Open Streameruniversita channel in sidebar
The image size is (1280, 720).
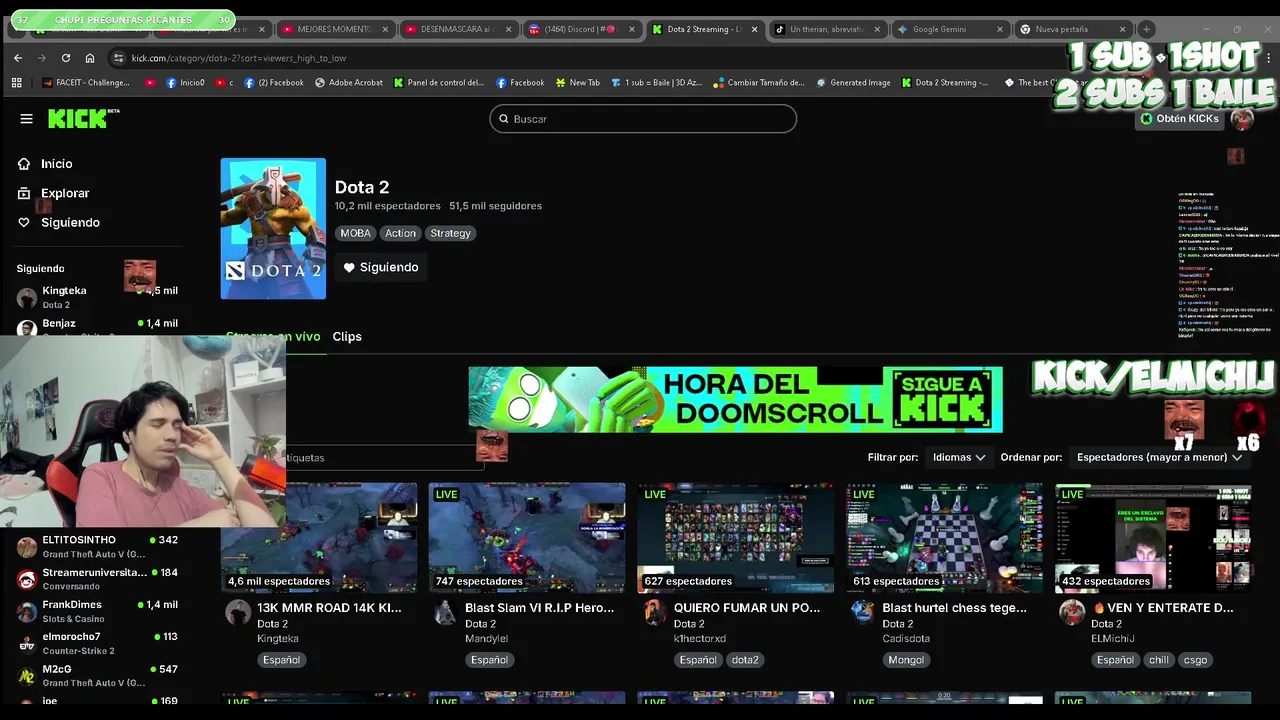click(96, 579)
